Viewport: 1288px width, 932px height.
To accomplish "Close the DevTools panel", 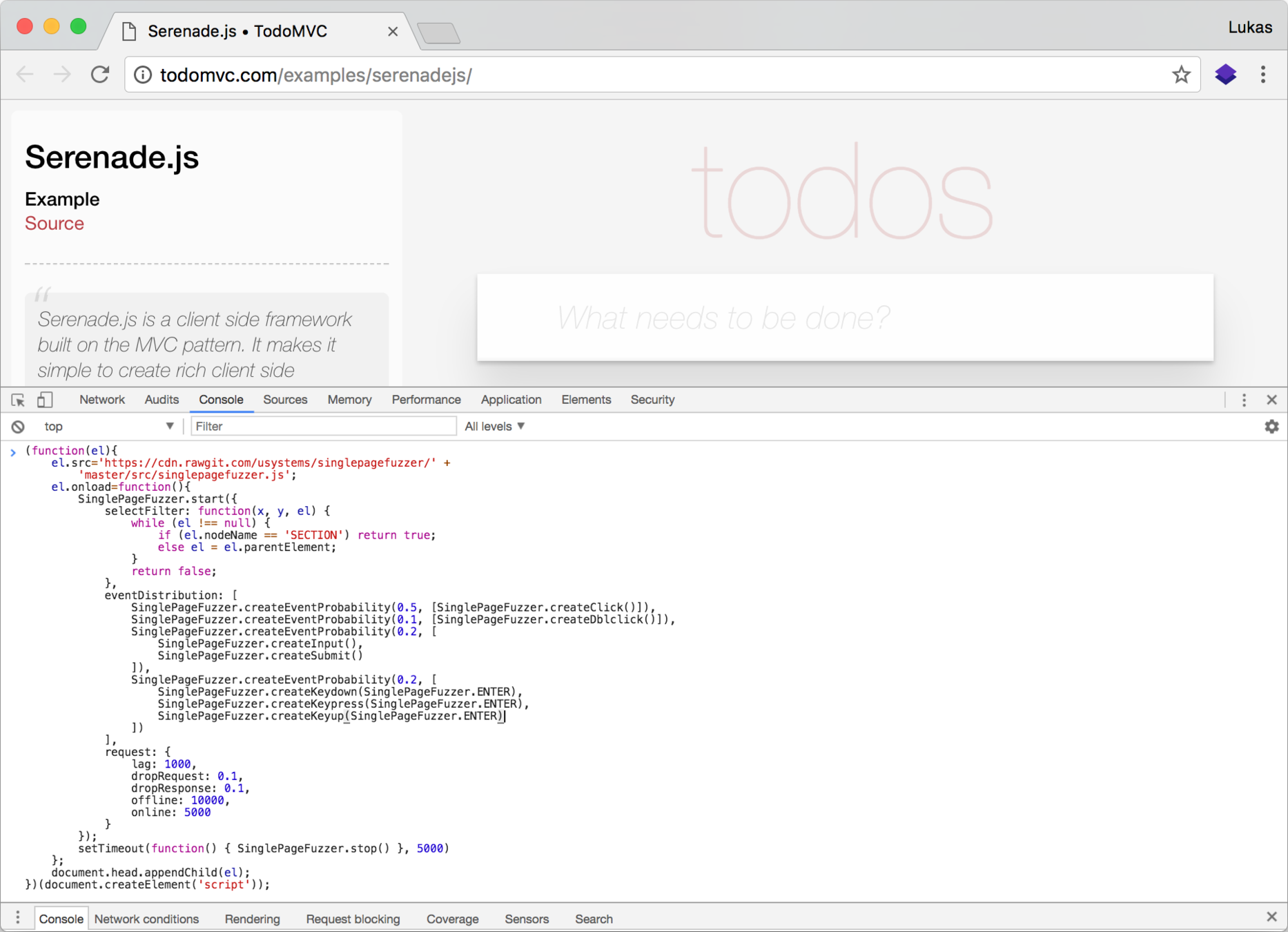I will [1271, 400].
